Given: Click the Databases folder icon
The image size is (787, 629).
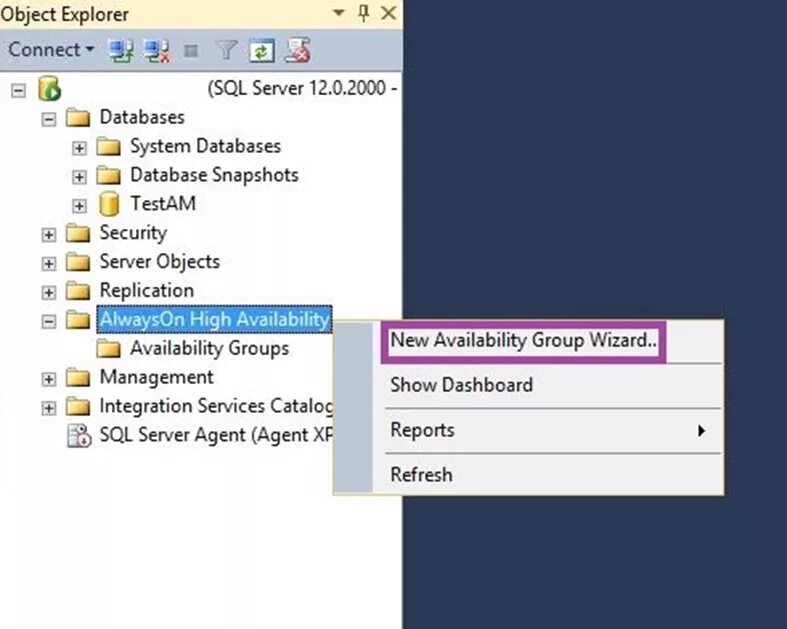Looking at the screenshot, I should point(78,118).
